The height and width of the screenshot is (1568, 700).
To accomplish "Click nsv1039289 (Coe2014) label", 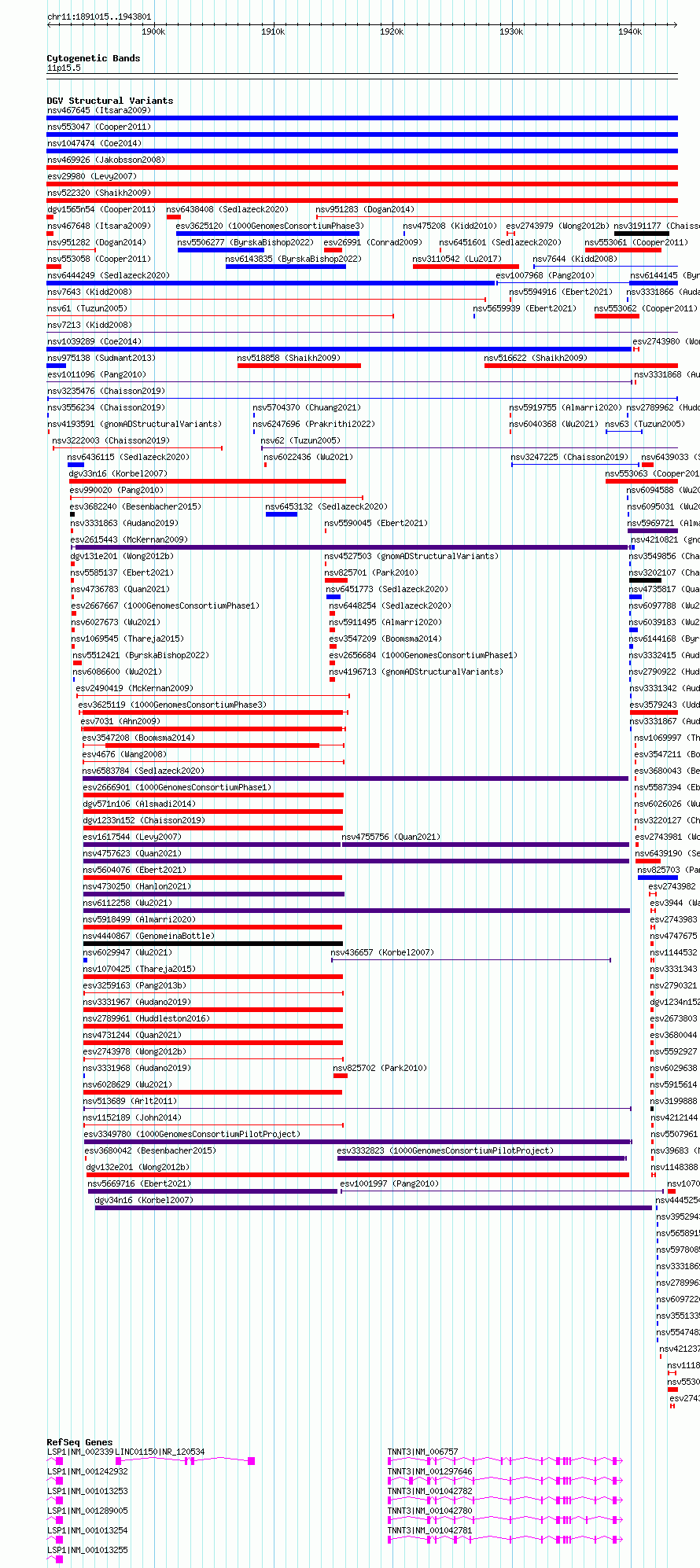I will point(94,341).
